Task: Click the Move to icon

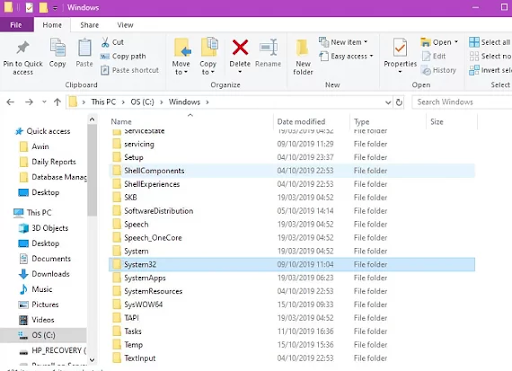Action: pos(182,48)
